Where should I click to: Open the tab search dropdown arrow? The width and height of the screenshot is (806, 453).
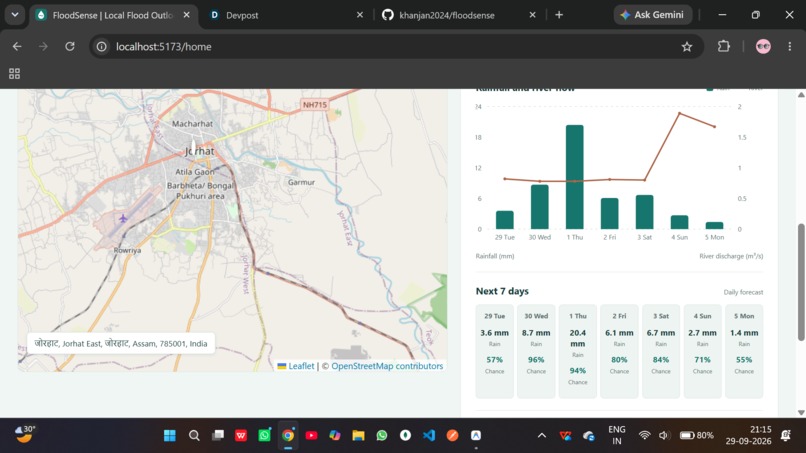pyautogui.click(x=15, y=15)
